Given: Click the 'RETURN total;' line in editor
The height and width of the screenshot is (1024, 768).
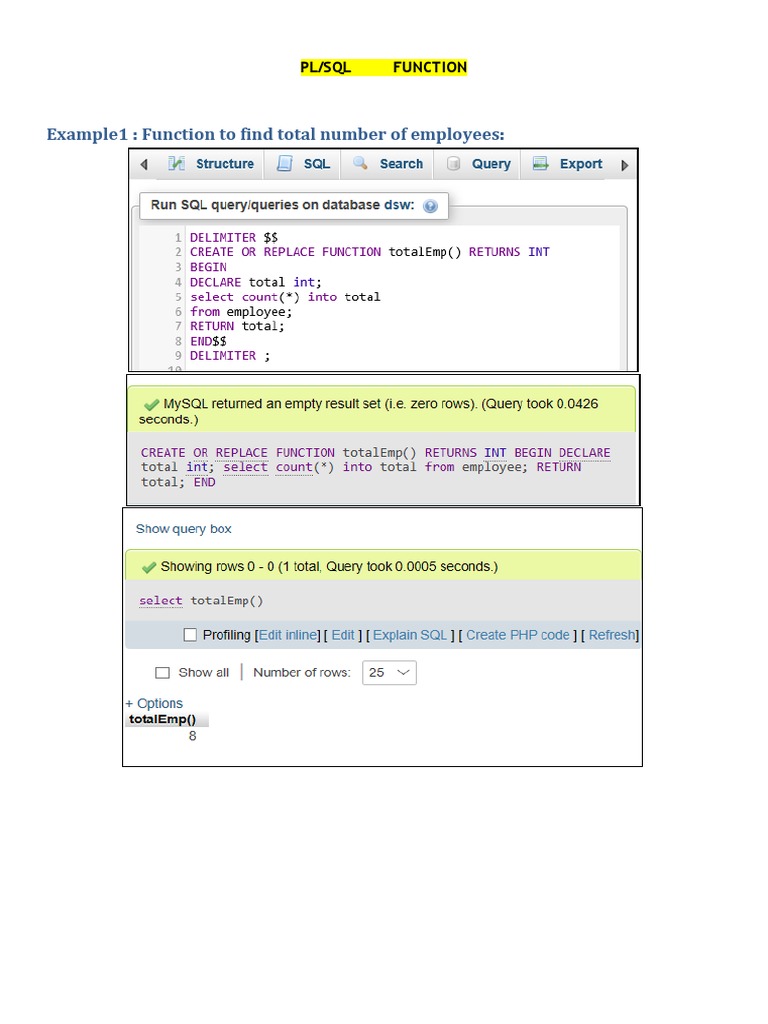Looking at the screenshot, I should 237,326.
